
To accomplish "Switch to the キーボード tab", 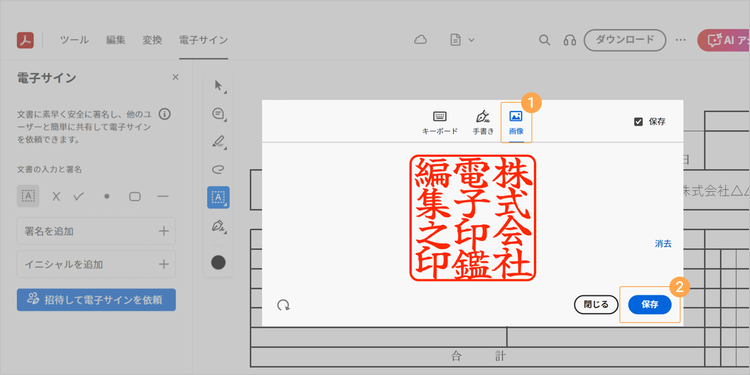I will pos(440,123).
